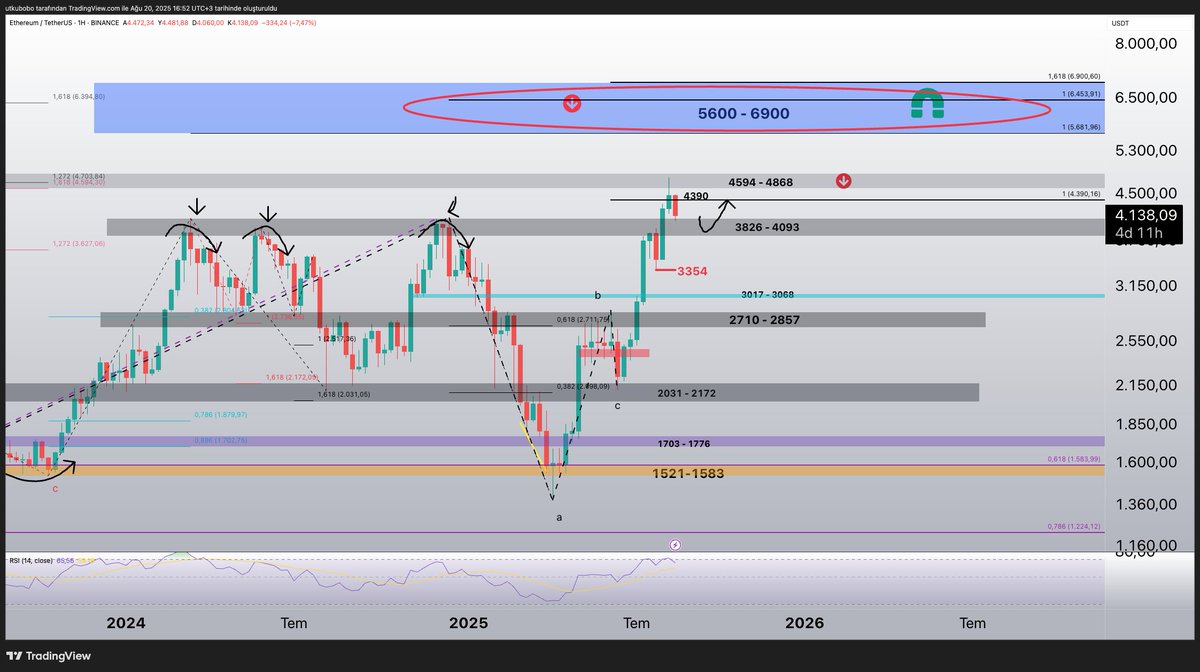The height and width of the screenshot is (672, 1200).
Task: Click wave label b near 3017 line
Action: tap(597, 296)
